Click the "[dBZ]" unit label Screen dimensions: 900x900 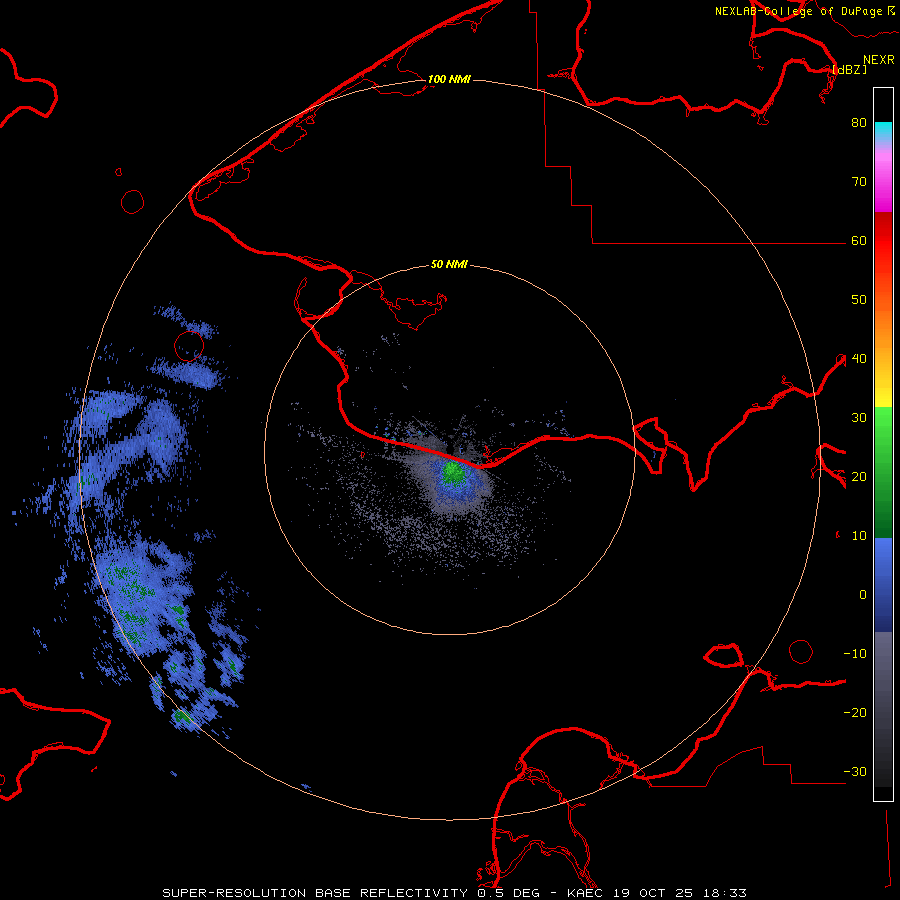[x=849, y=69]
